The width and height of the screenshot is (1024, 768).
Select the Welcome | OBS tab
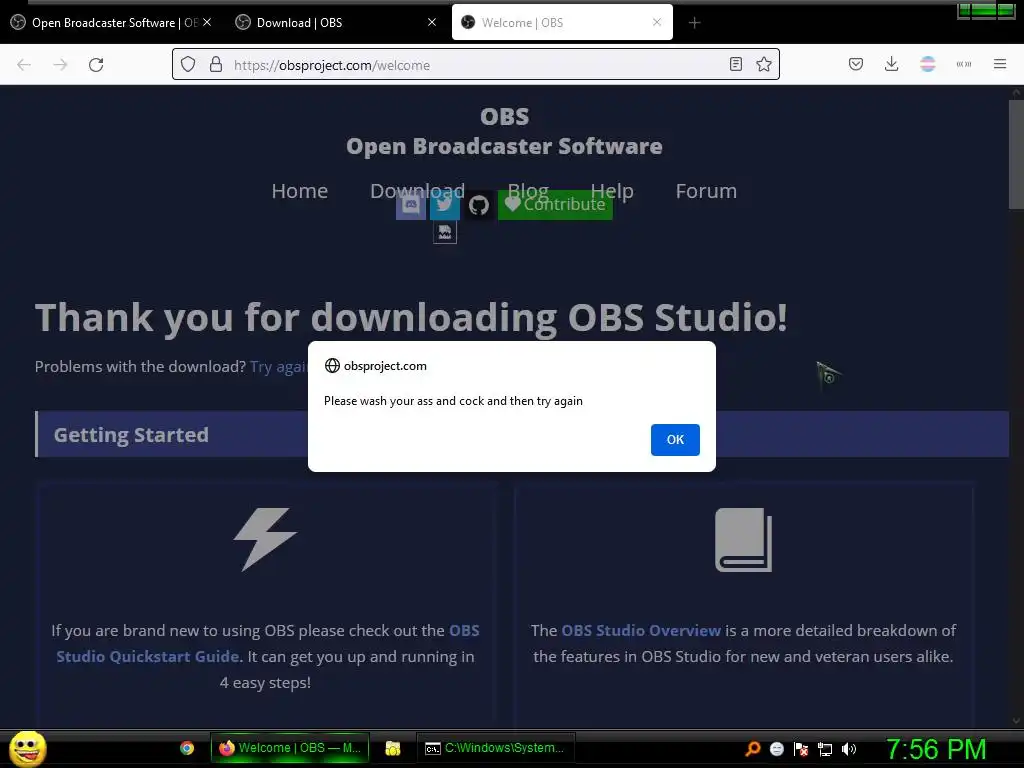562,22
